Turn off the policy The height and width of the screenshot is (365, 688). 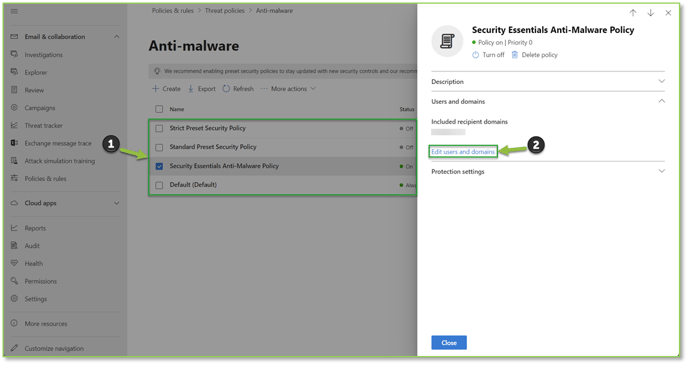click(x=488, y=55)
